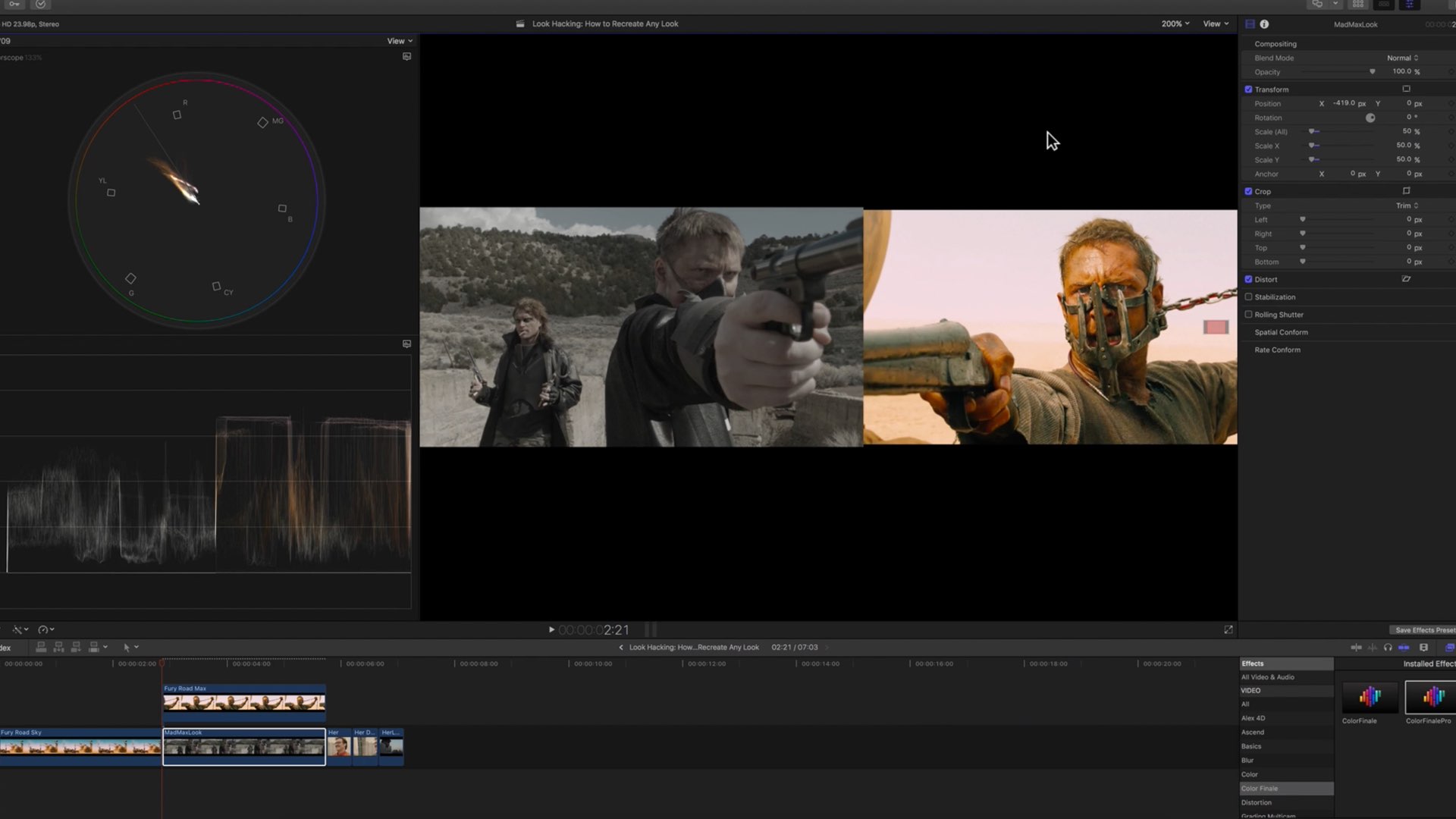This screenshot has height=819, width=1456.
Task: Select the Fury Road Sky clip
Action: point(80,747)
